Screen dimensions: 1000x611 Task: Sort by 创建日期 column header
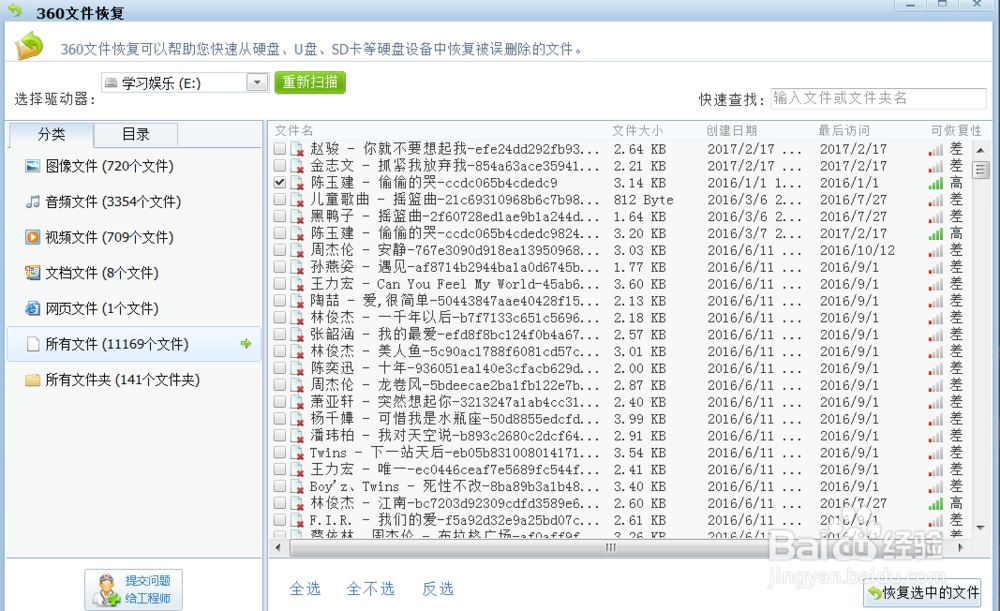[x=732, y=131]
